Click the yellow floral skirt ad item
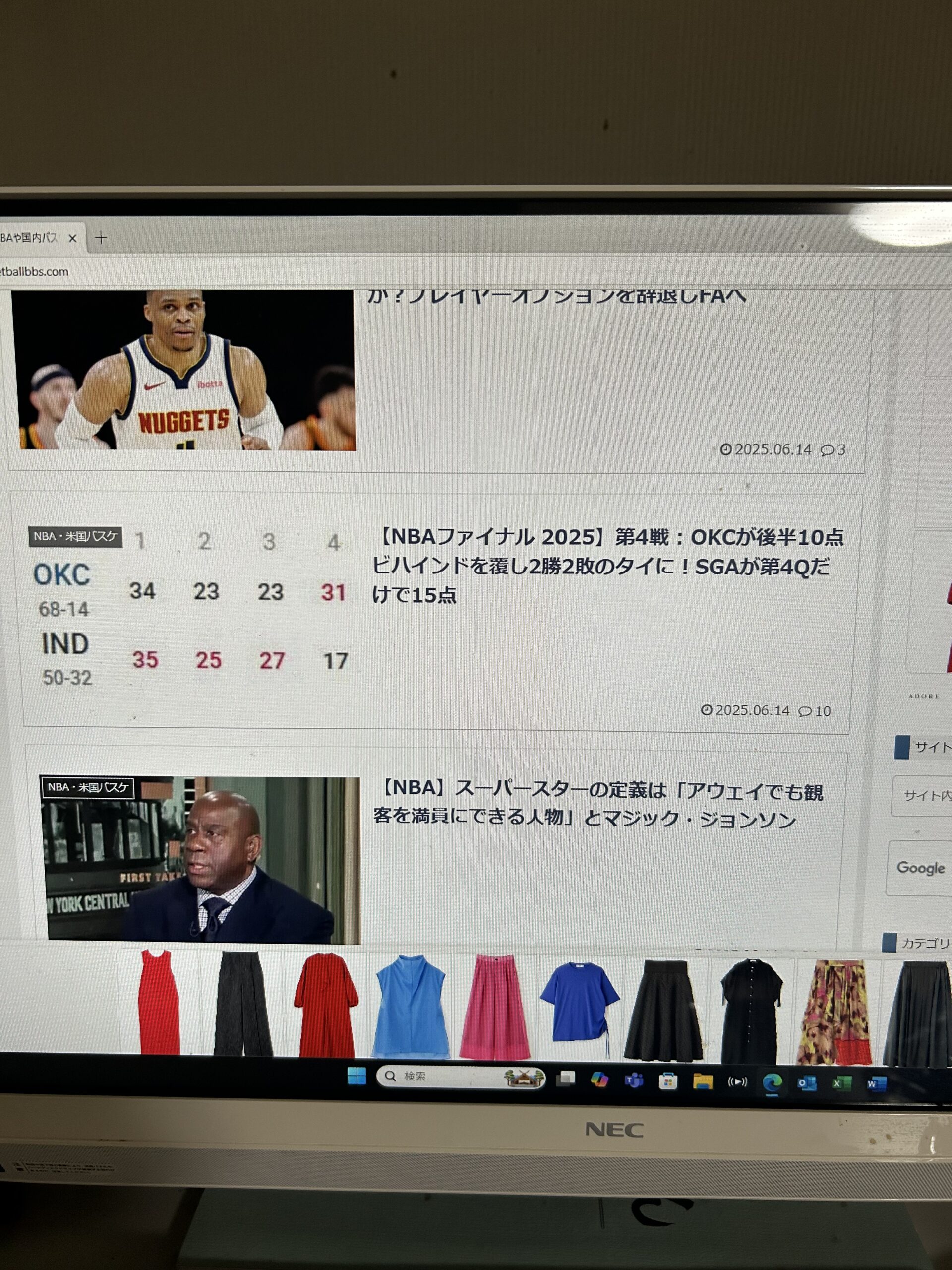Image resolution: width=952 pixels, height=1270 pixels. click(834, 1012)
